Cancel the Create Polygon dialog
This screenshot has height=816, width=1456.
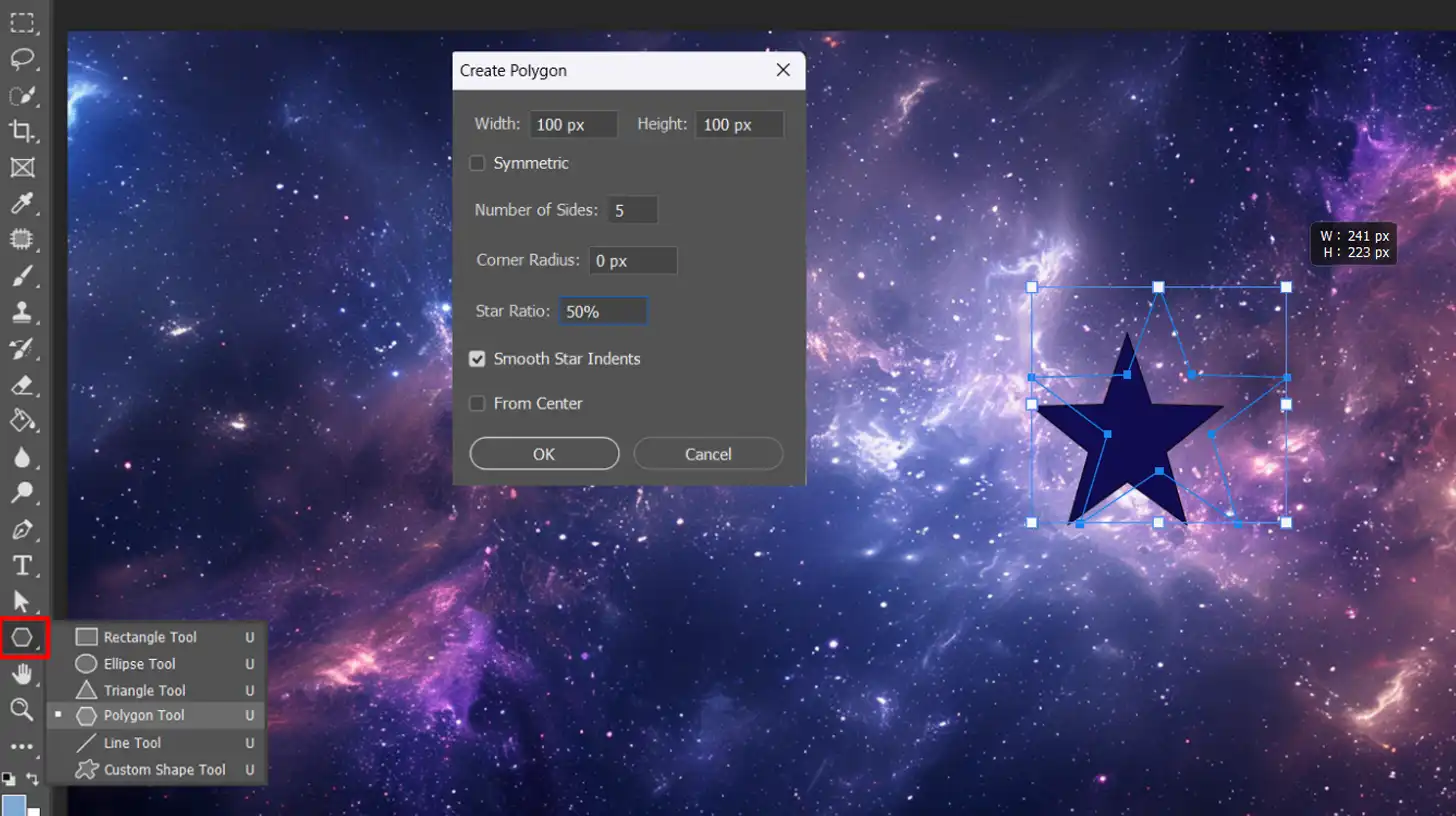tap(708, 454)
